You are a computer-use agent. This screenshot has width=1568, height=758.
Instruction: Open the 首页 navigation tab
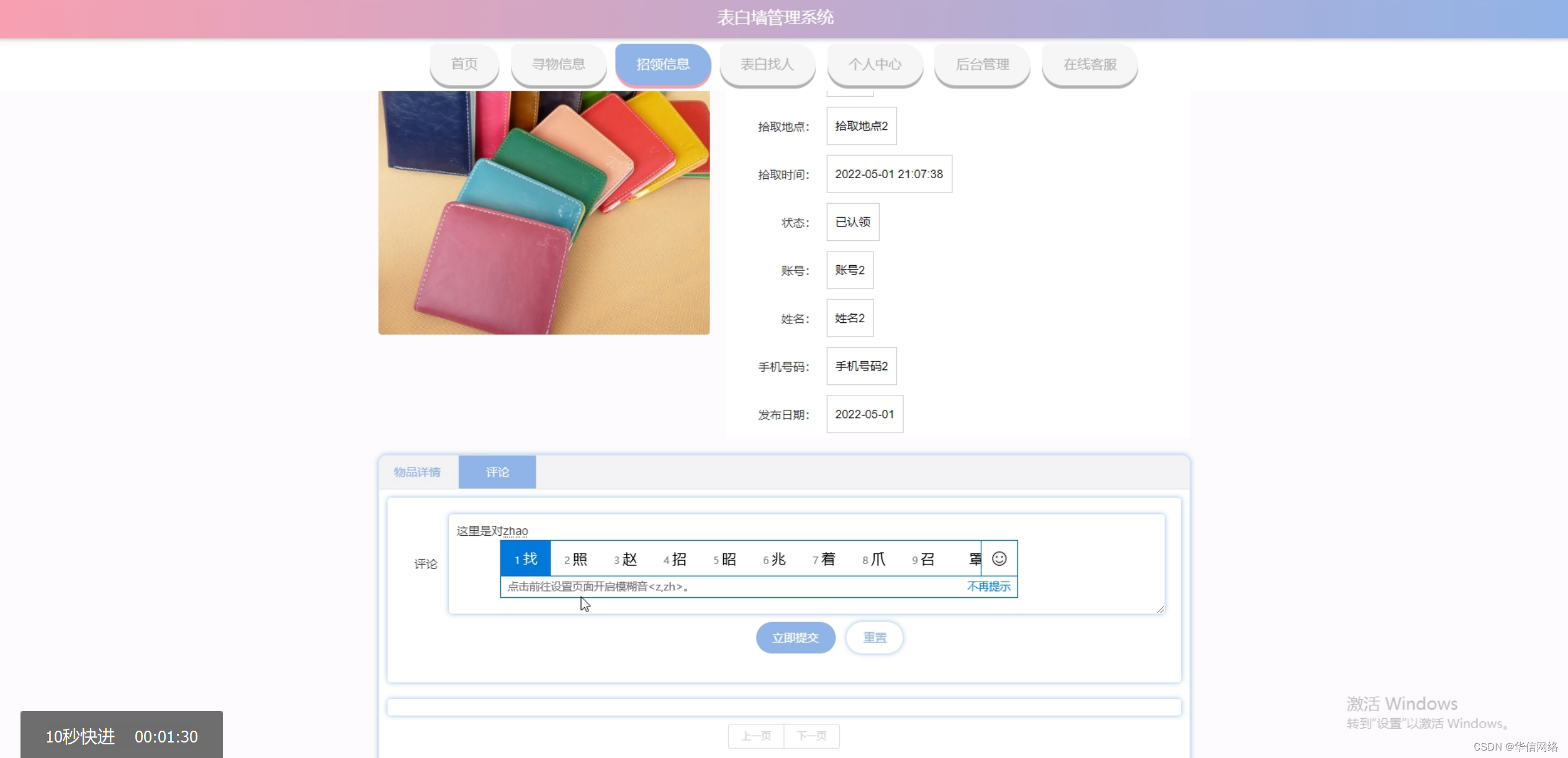[464, 64]
